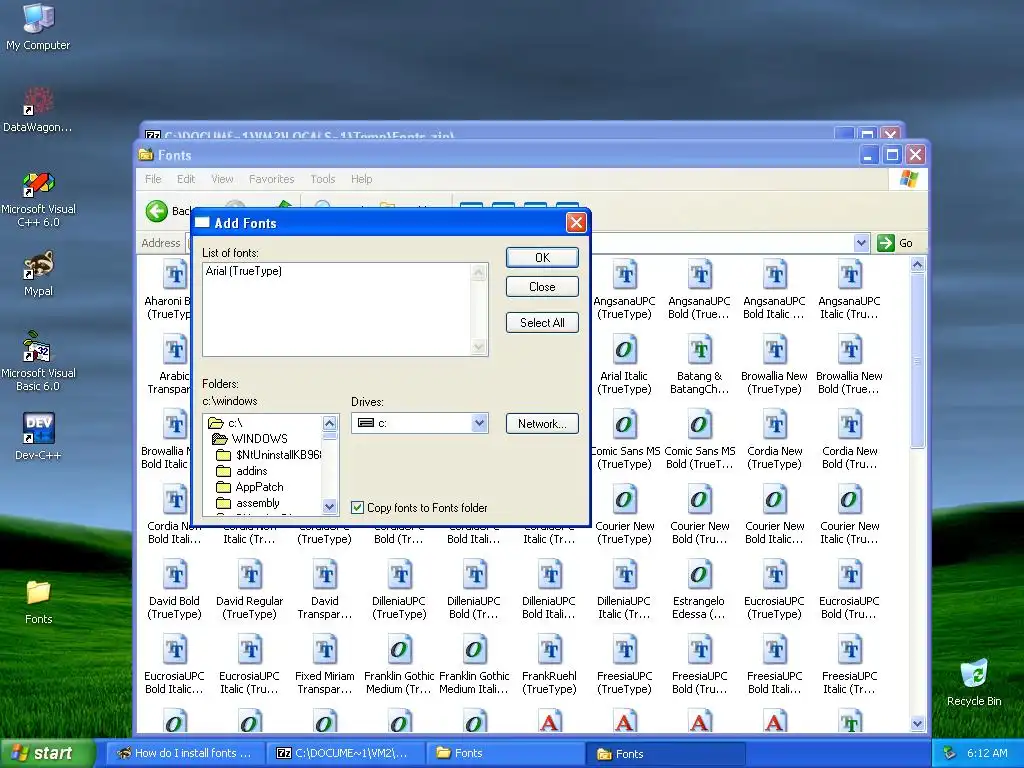Open Edit menu in Fonts window
1024x768 pixels.
pyautogui.click(x=185, y=179)
